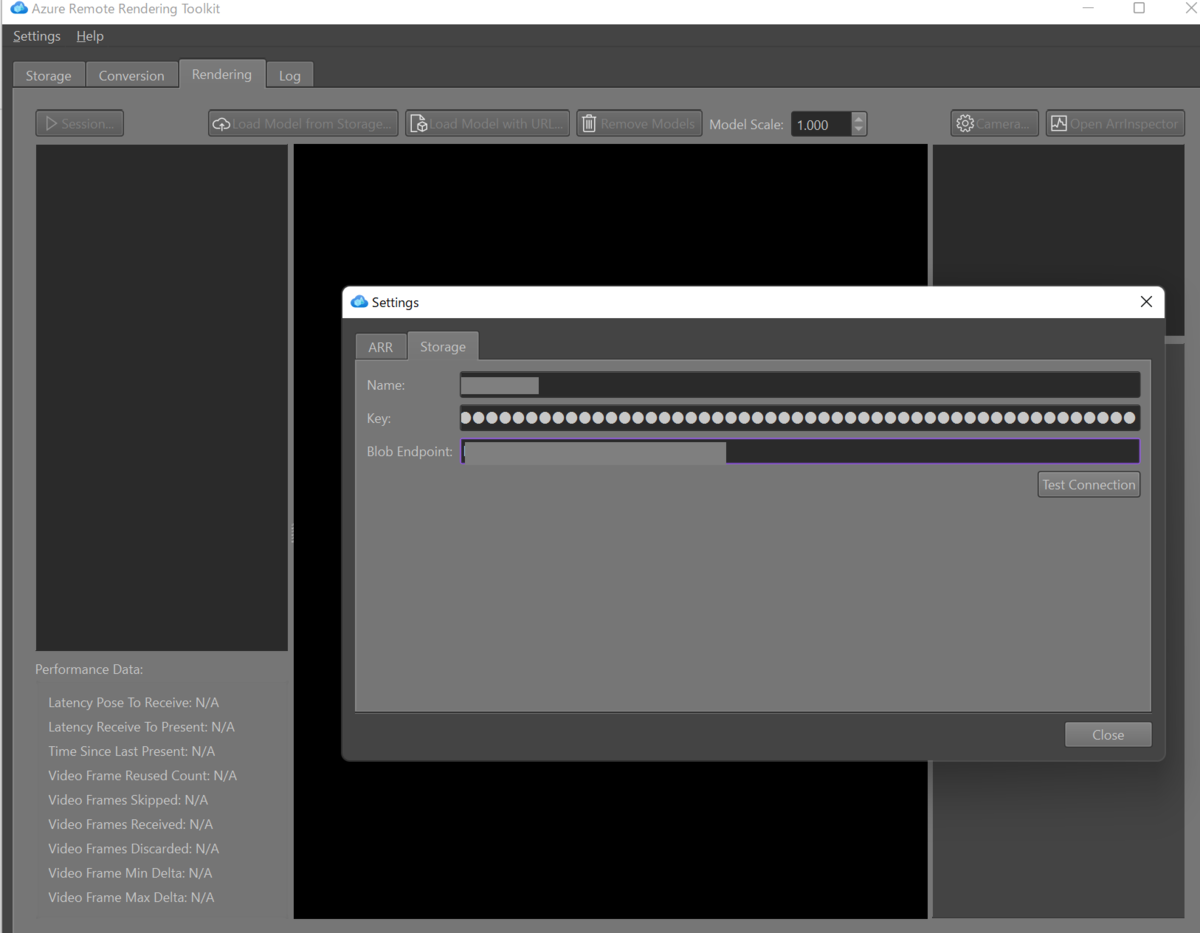This screenshot has width=1200, height=933.
Task: Minimize the main application window
Action: tap(1088, 8)
